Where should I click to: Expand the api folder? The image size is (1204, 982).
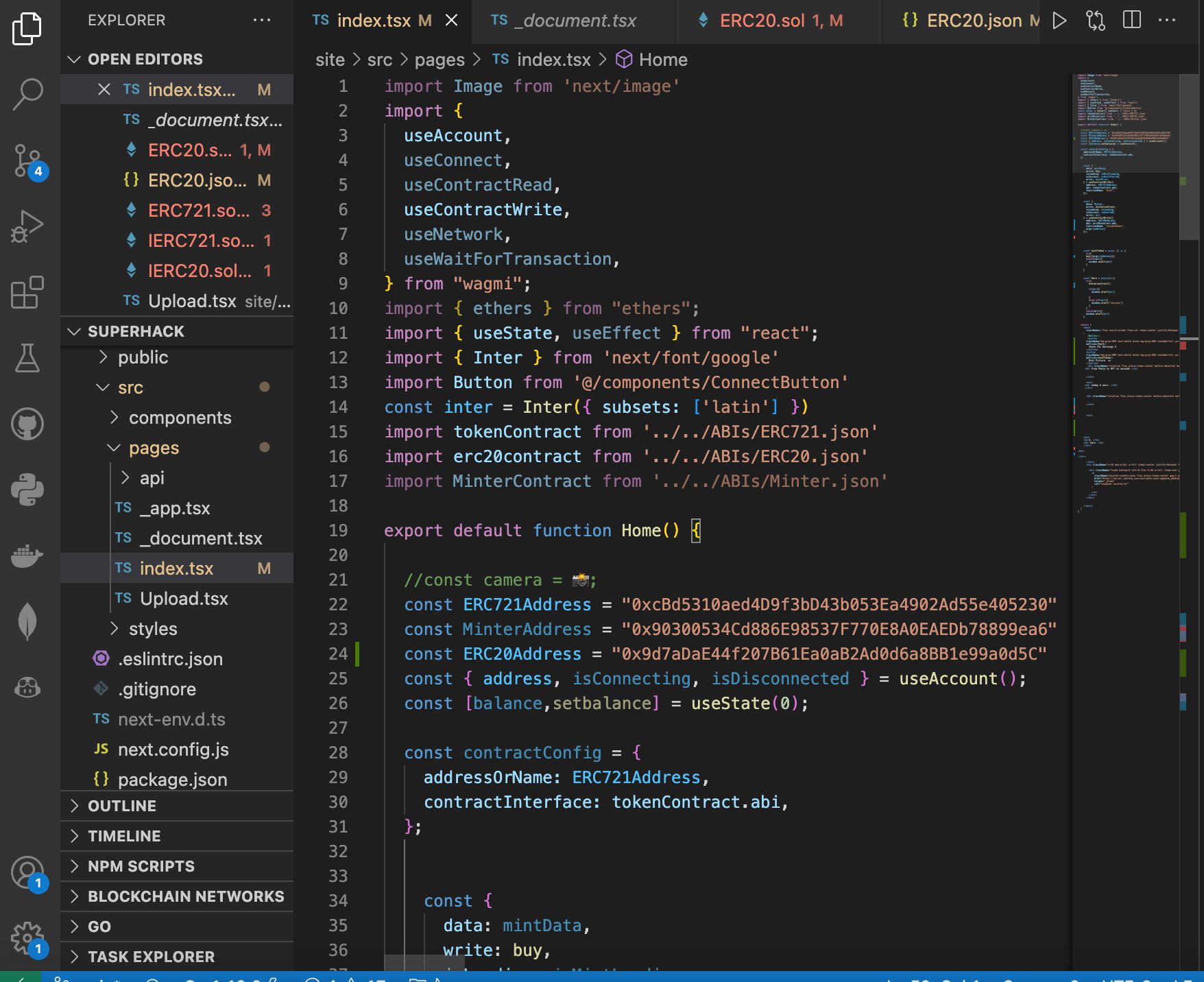pyautogui.click(x=177, y=478)
